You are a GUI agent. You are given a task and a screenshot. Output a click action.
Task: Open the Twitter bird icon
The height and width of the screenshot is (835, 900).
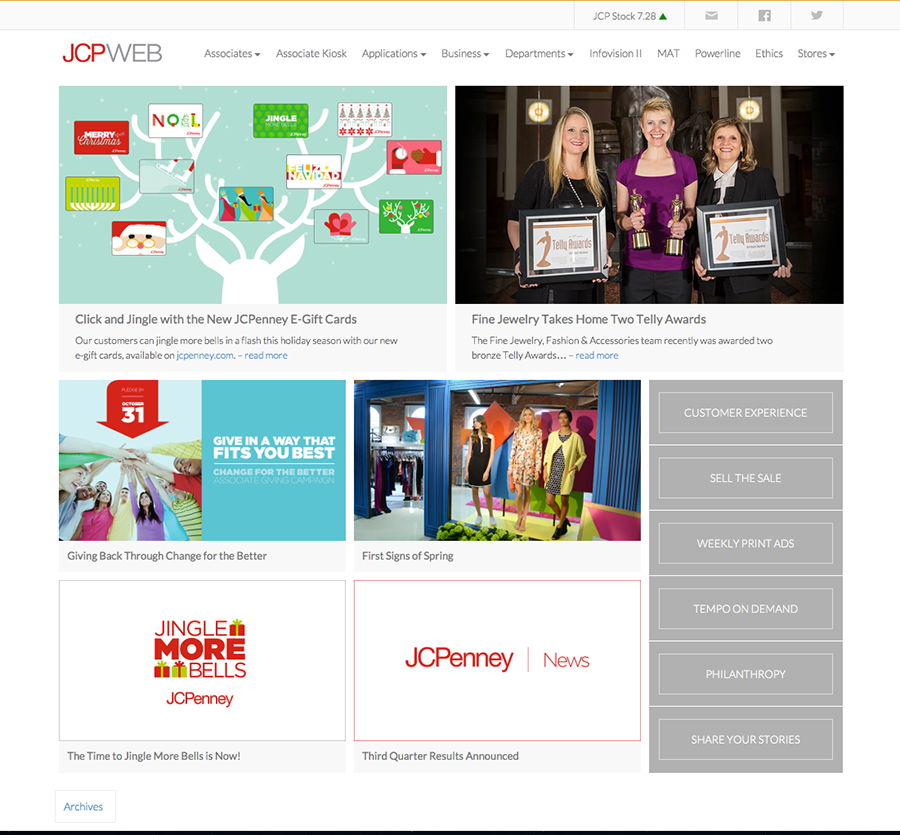tap(816, 15)
